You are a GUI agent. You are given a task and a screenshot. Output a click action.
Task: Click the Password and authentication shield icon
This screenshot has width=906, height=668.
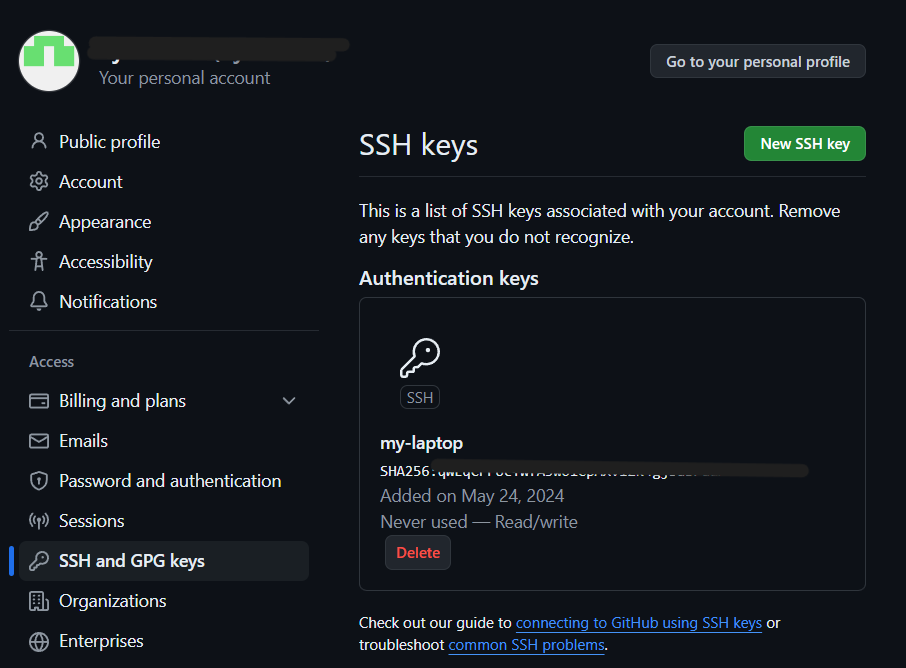tap(38, 480)
